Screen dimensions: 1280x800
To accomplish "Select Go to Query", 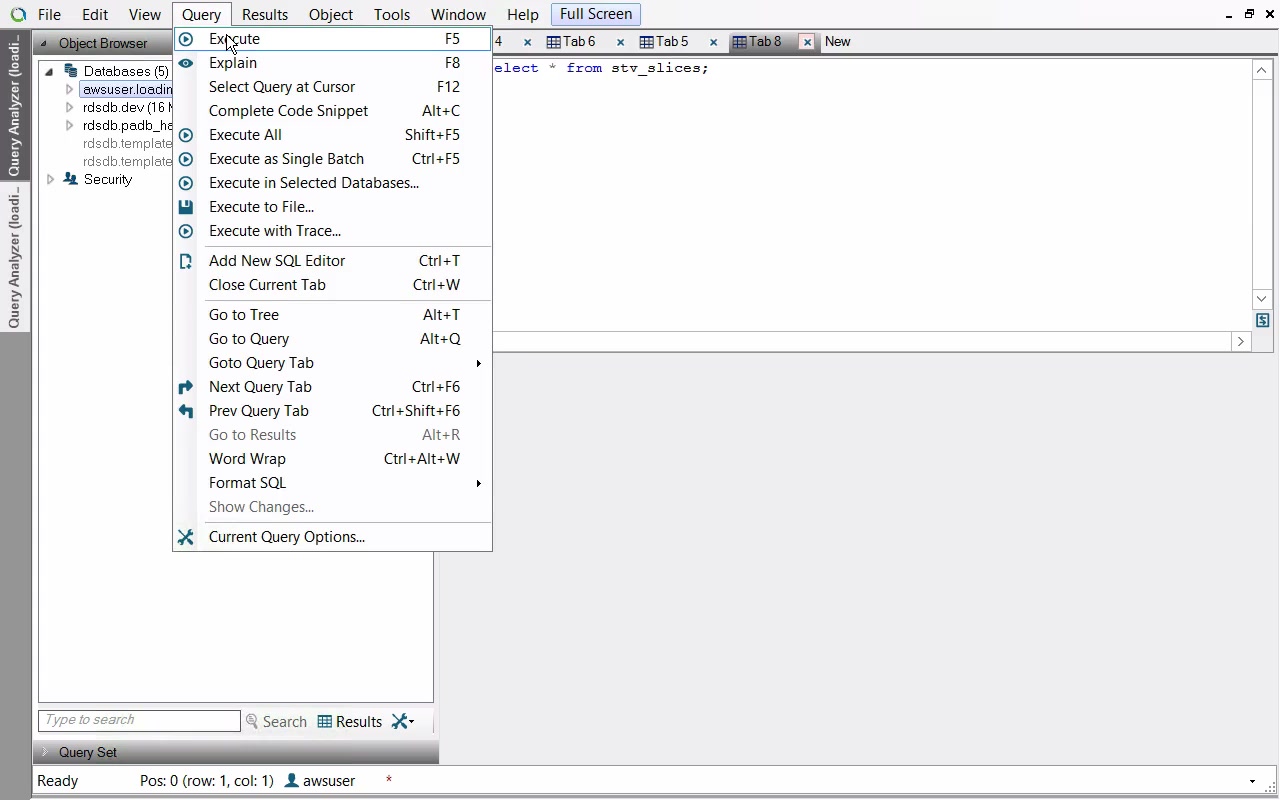I will tap(333, 339).
